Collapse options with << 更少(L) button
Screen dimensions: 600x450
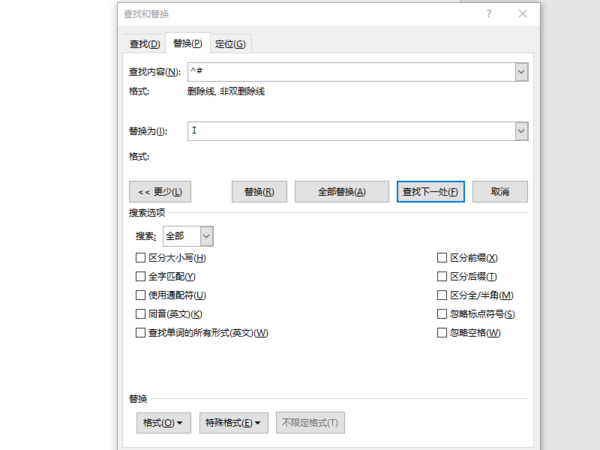coord(160,192)
